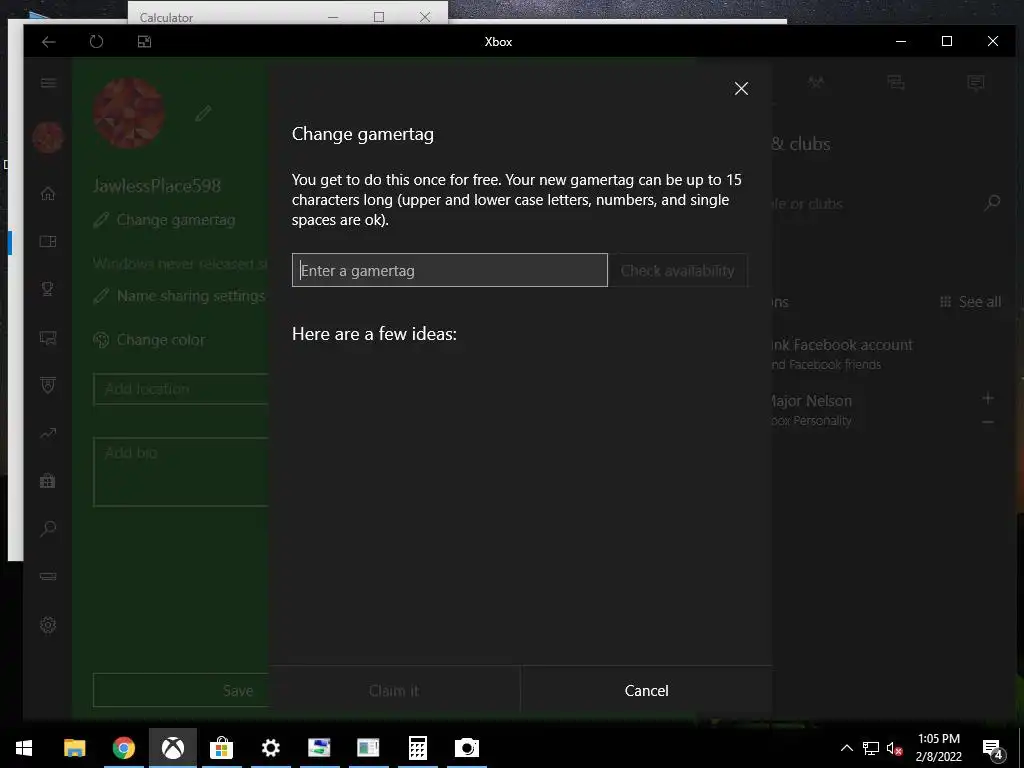1024x768 pixels.
Task: Click plus icon next to Major Nelson
Action: 988,398
